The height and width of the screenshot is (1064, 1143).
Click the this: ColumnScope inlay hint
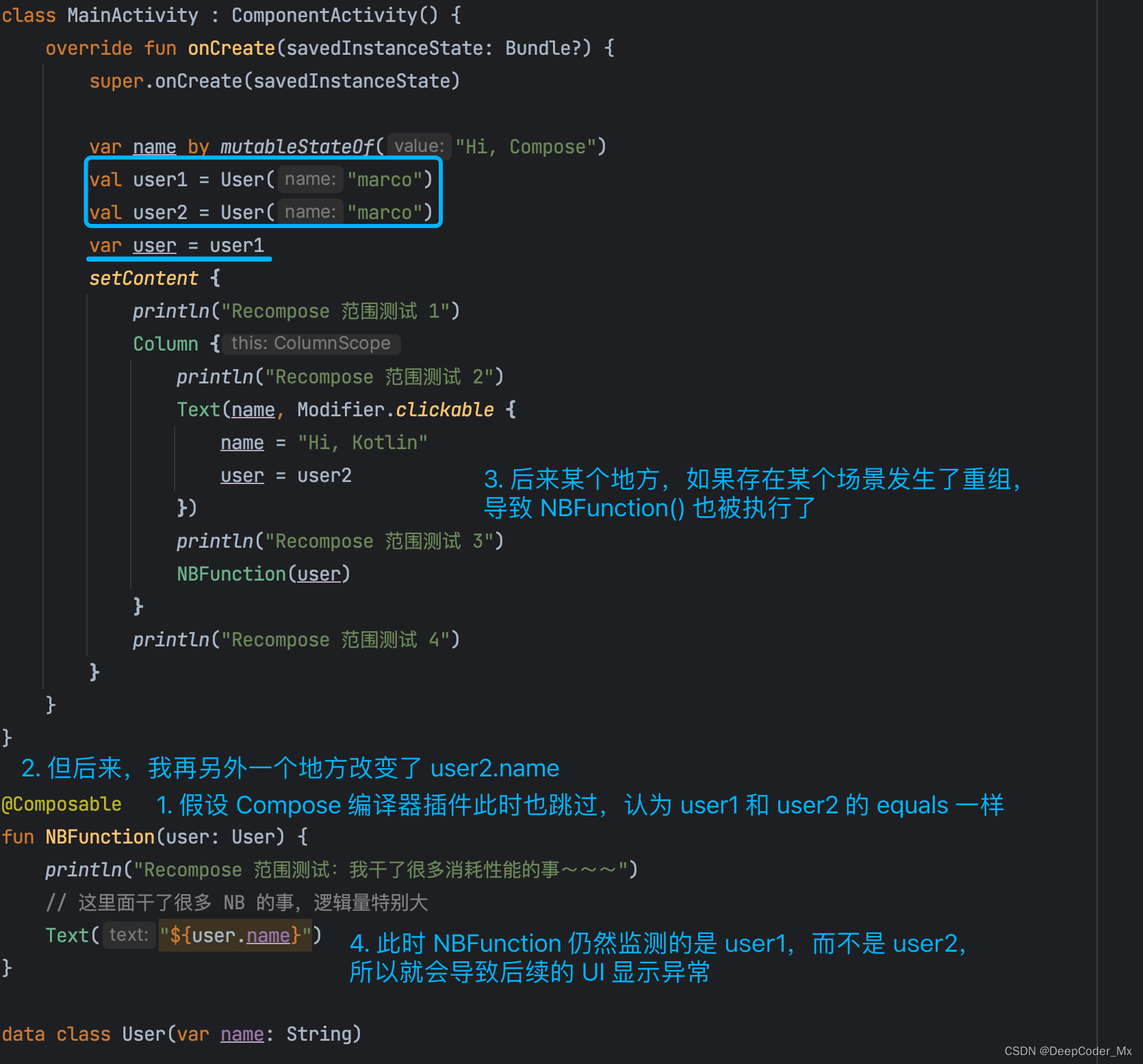point(311,343)
